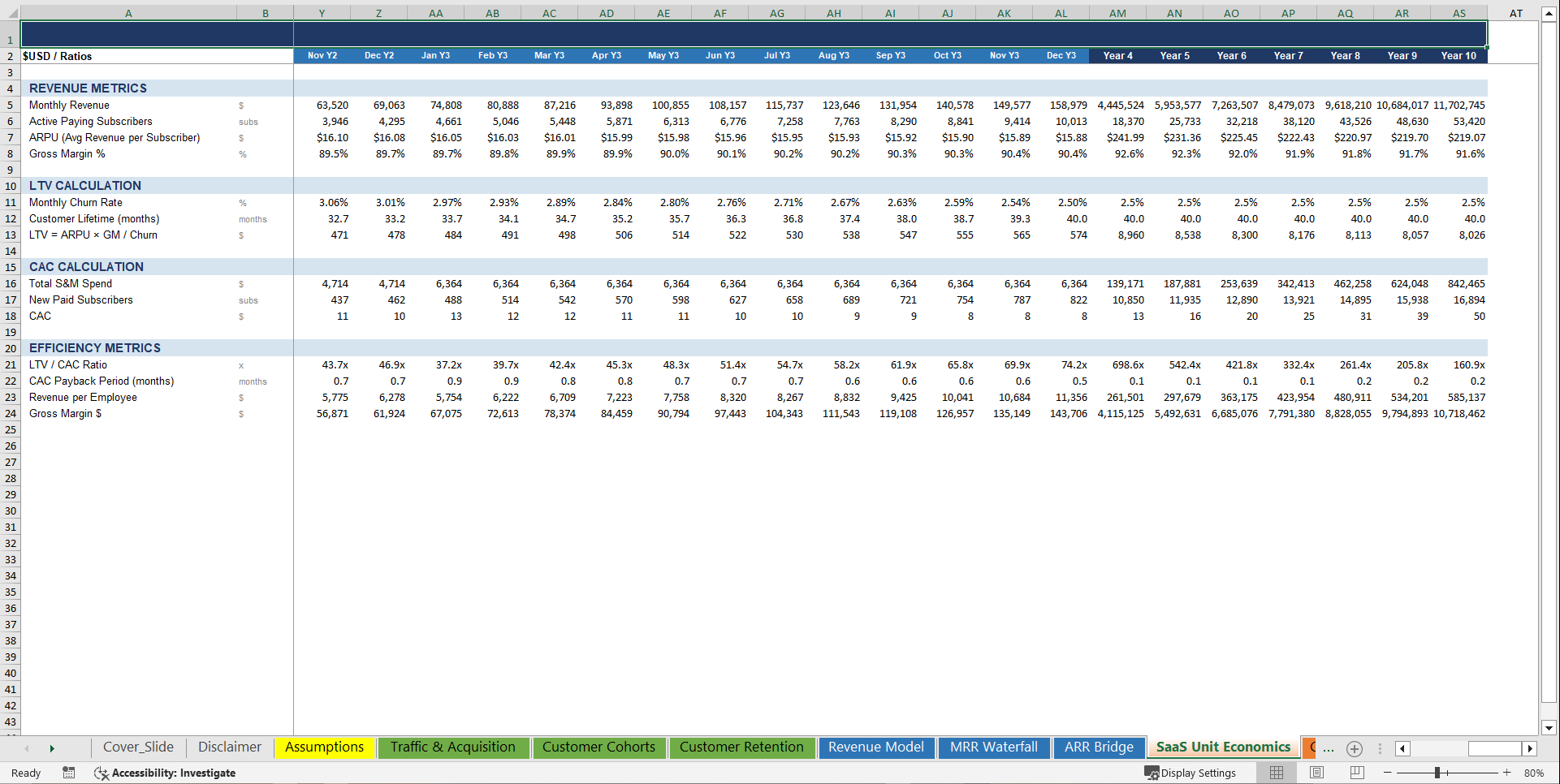Open Display Settings from the status bar

pyautogui.click(x=1191, y=773)
